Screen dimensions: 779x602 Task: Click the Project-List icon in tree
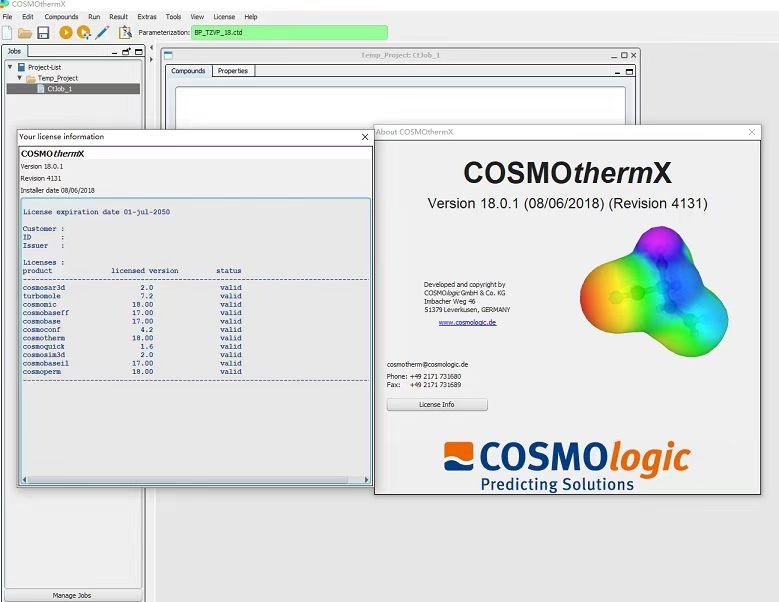click(21, 67)
